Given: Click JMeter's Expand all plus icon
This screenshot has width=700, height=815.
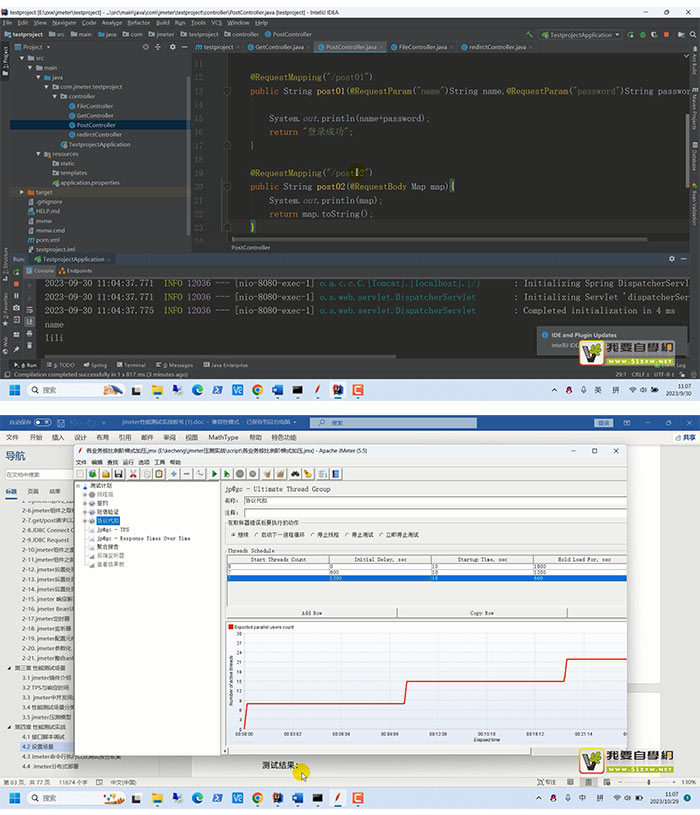Looking at the screenshot, I should [x=174, y=474].
